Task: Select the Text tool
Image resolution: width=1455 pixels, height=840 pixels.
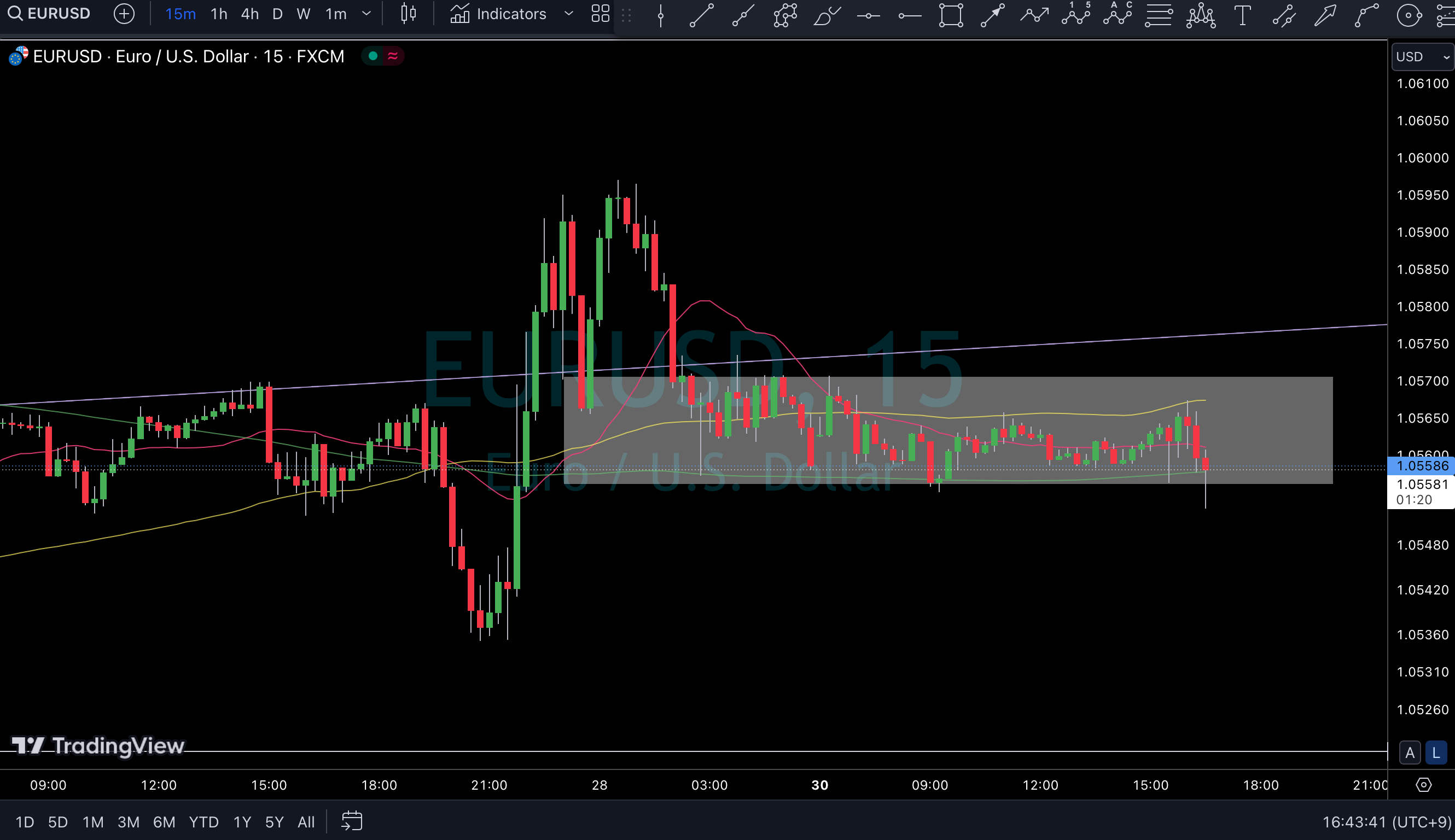Action: click(1242, 14)
